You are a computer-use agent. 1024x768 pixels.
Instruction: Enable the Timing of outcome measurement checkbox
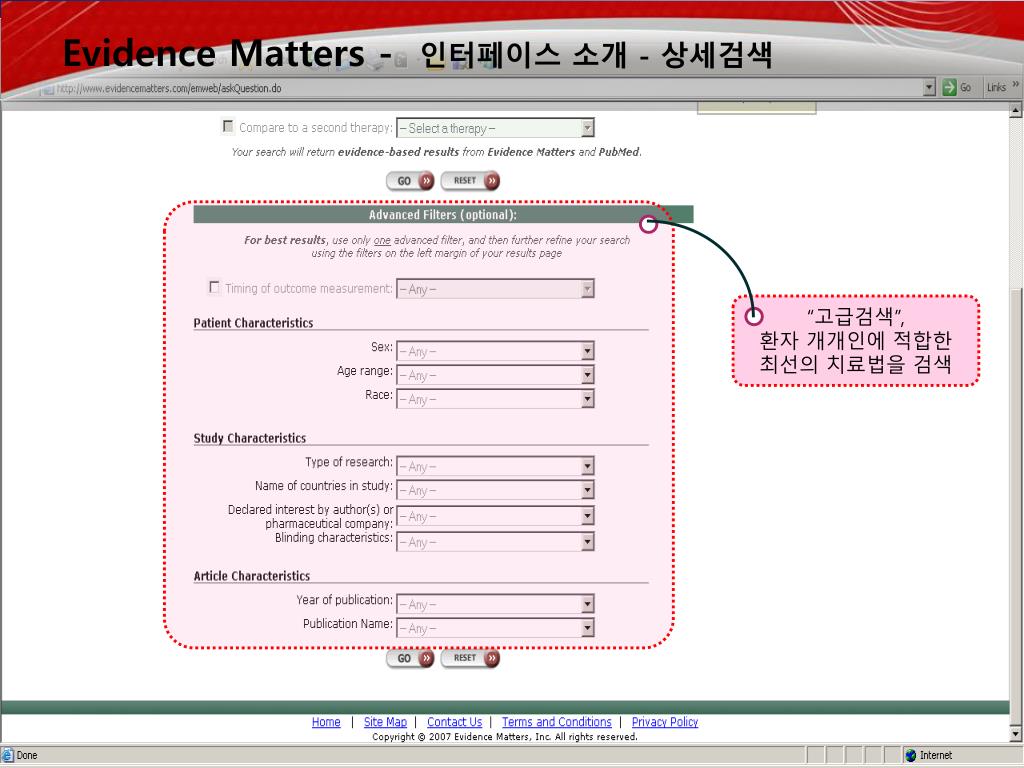point(214,287)
